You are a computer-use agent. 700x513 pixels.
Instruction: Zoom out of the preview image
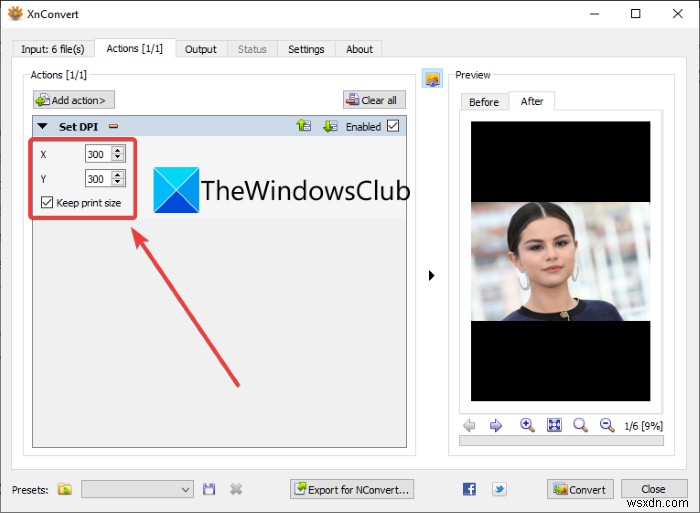tap(607, 425)
